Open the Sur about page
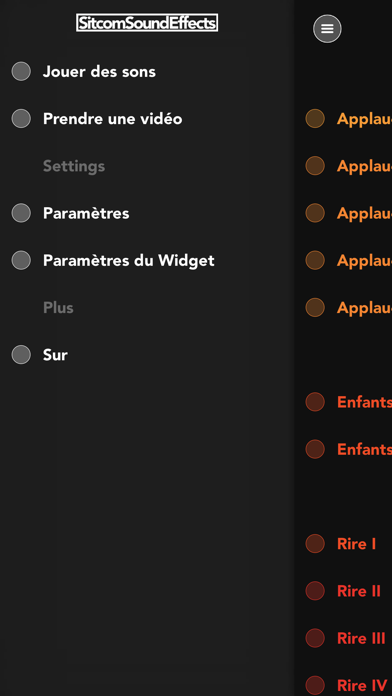The width and height of the screenshot is (392, 696). click(55, 355)
